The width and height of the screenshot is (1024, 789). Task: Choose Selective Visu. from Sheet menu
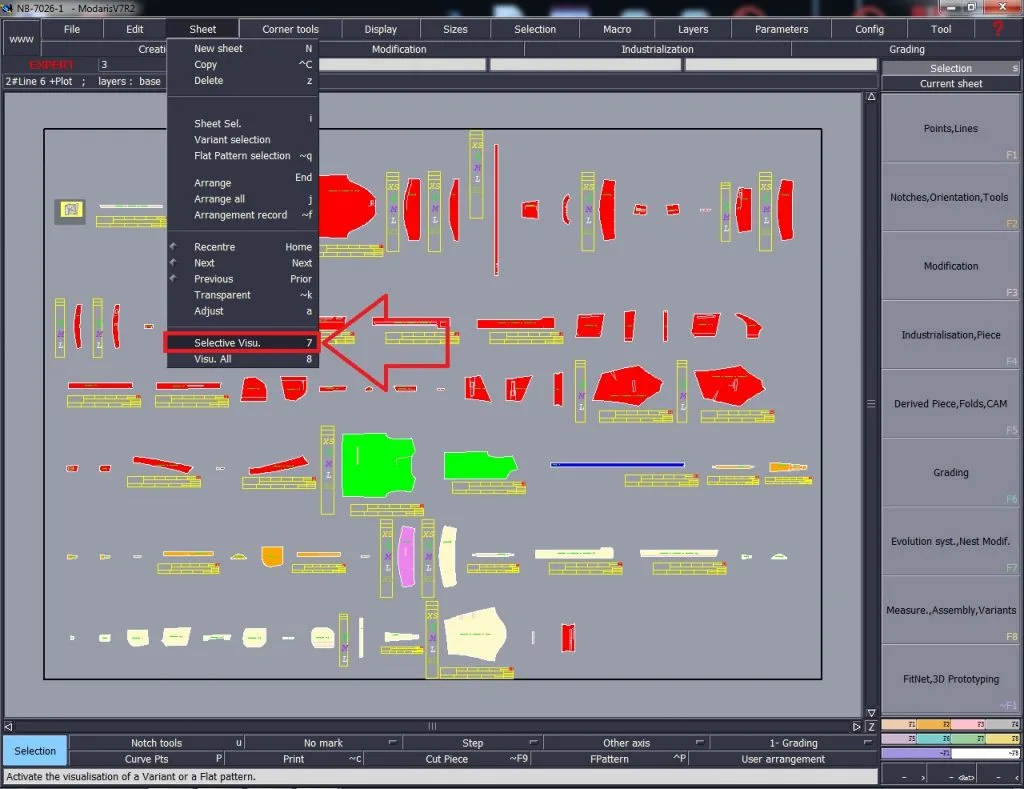242,342
